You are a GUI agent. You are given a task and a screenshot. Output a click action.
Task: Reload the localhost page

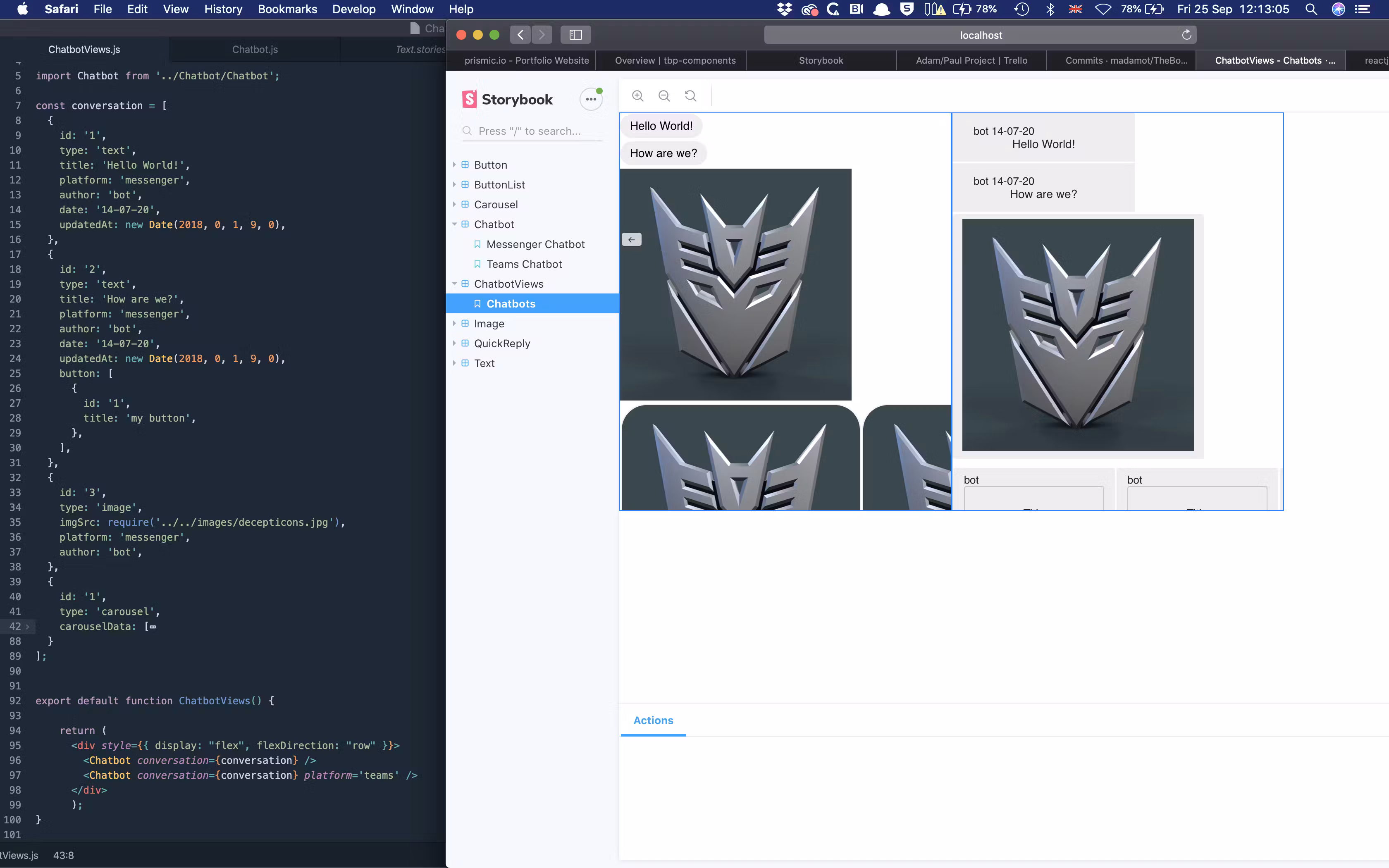[x=1186, y=35]
